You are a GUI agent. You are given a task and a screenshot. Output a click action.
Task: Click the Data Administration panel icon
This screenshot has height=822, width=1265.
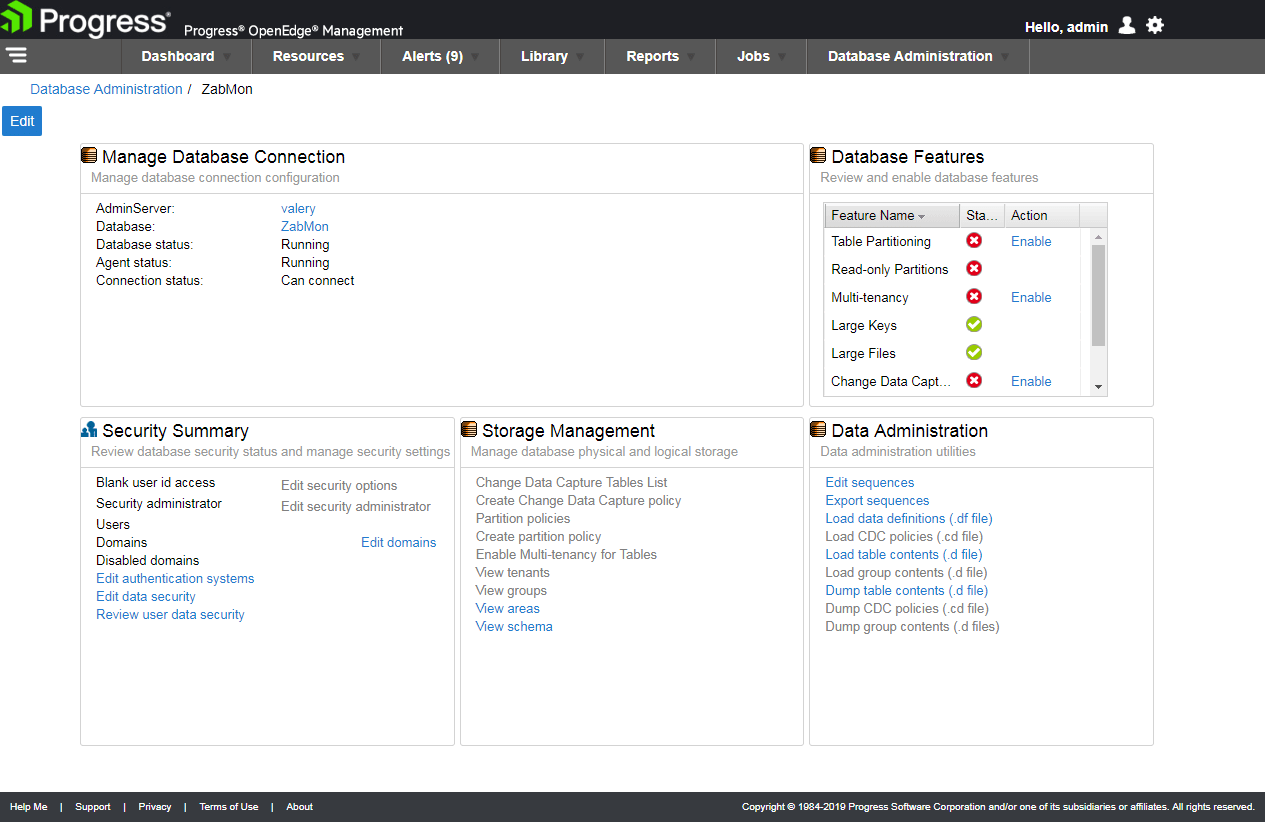[x=818, y=430]
